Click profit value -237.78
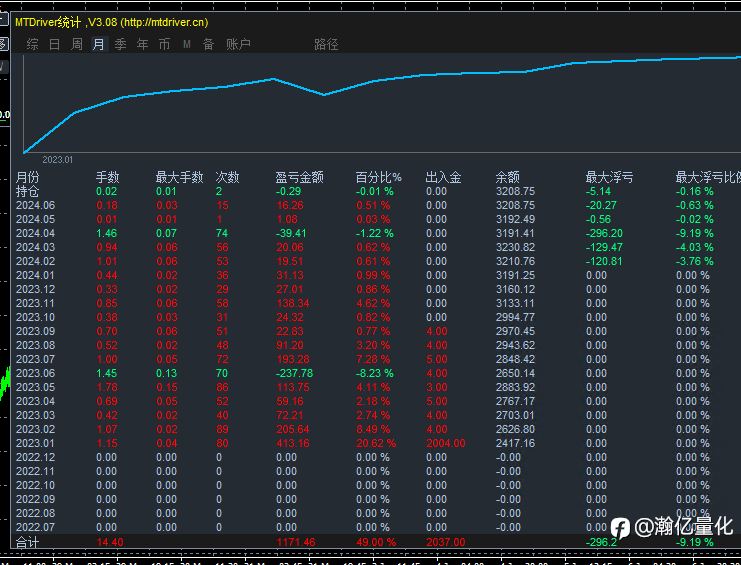Image resolution: width=741 pixels, height=565 pixels. click(x=294, y=373)
